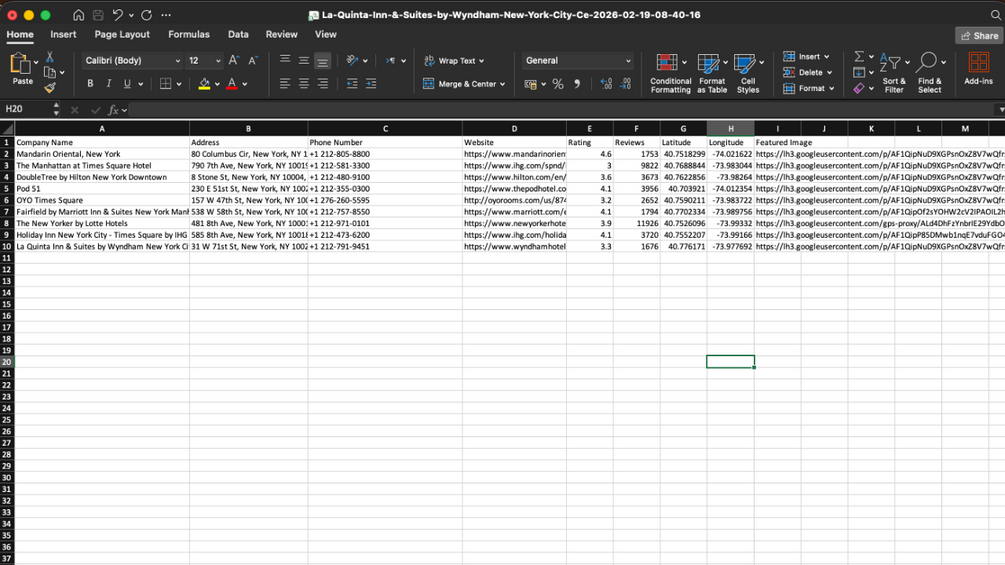This screenshot has height=565, width=1005.
Task: Click the Redo arrow in title bar
Action: pos(146,15)
